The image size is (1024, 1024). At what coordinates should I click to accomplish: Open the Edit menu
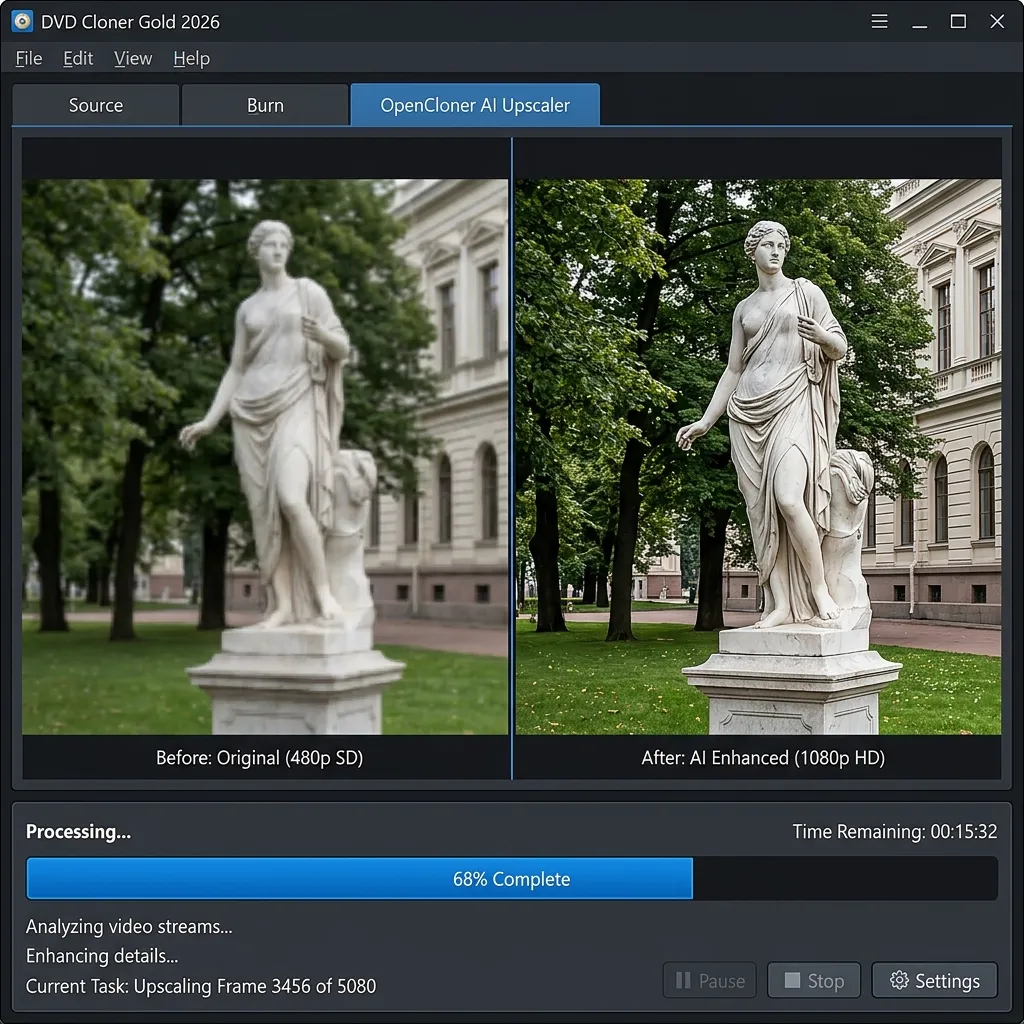click(78, 58)
